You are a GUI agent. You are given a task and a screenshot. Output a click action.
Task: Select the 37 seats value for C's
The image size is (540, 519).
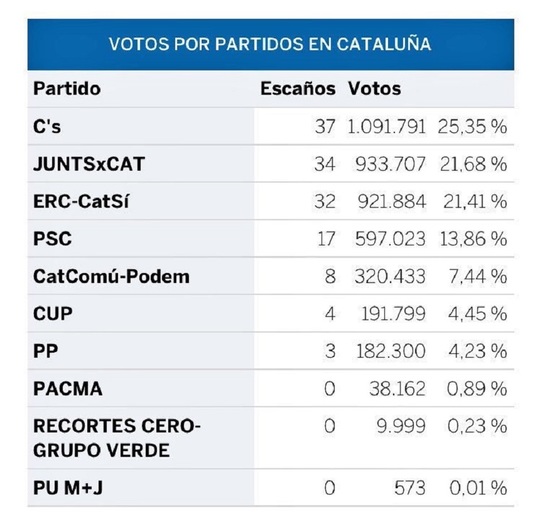pos(325,126)
